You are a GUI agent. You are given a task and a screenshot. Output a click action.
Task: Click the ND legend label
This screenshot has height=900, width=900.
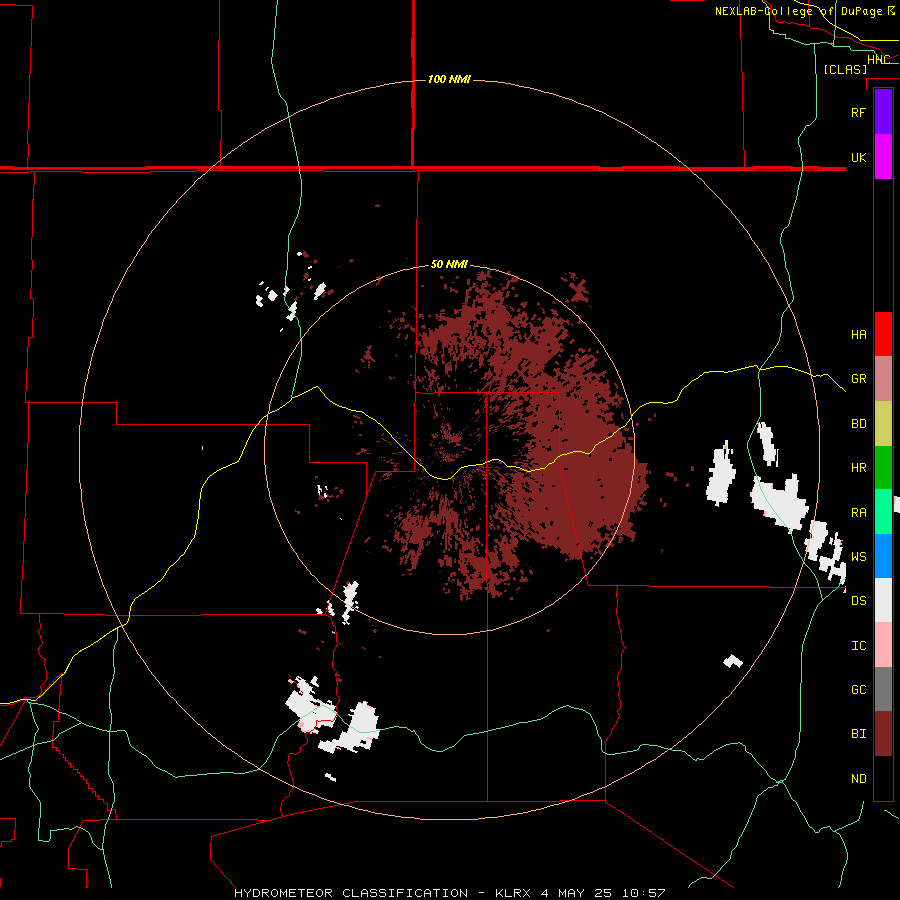click(x=858, y=778)
